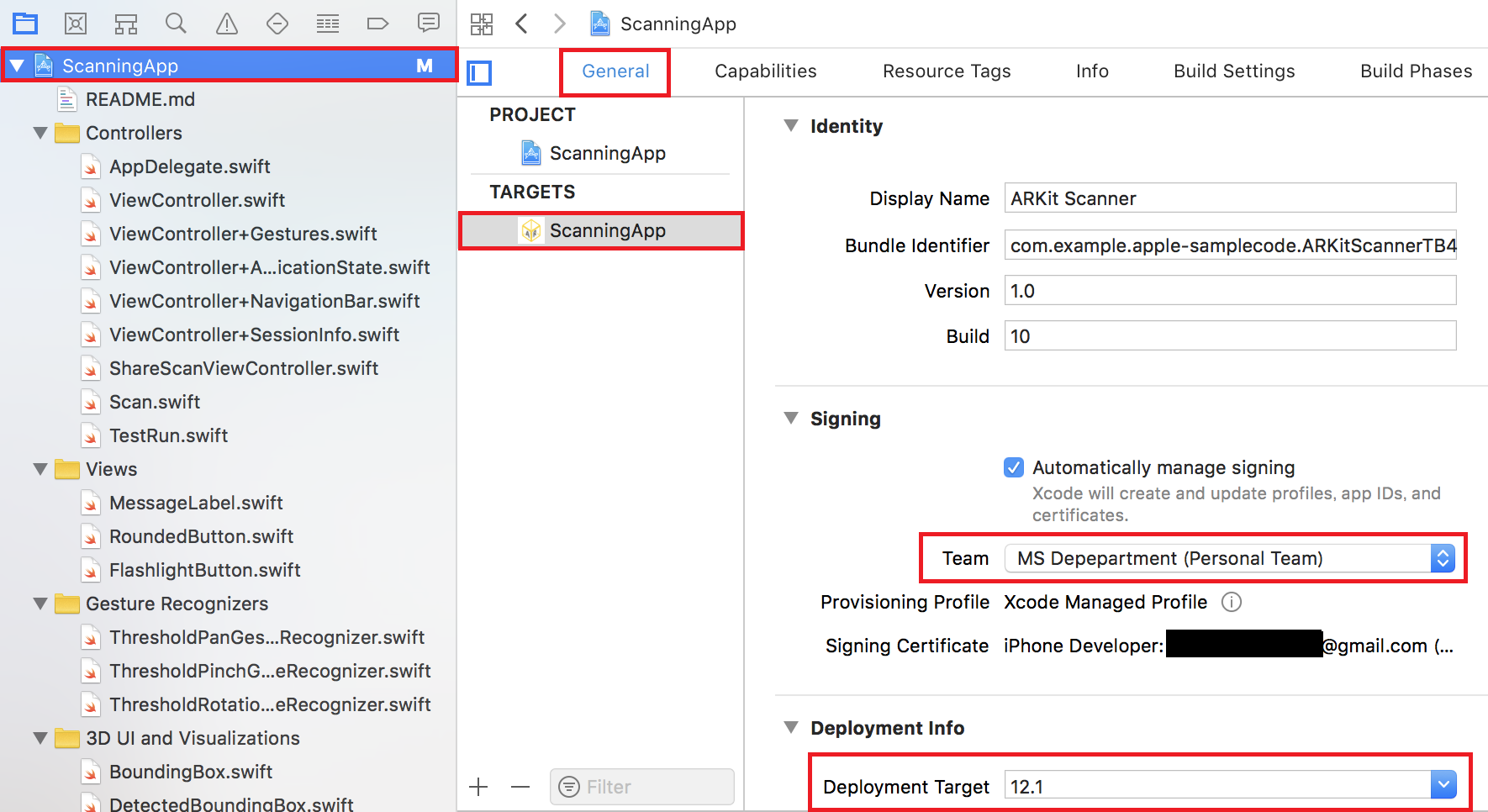This screenshot has width=1488, height=812.
Task: Open the Team dropdown
Action: (x=1230, y=558)
